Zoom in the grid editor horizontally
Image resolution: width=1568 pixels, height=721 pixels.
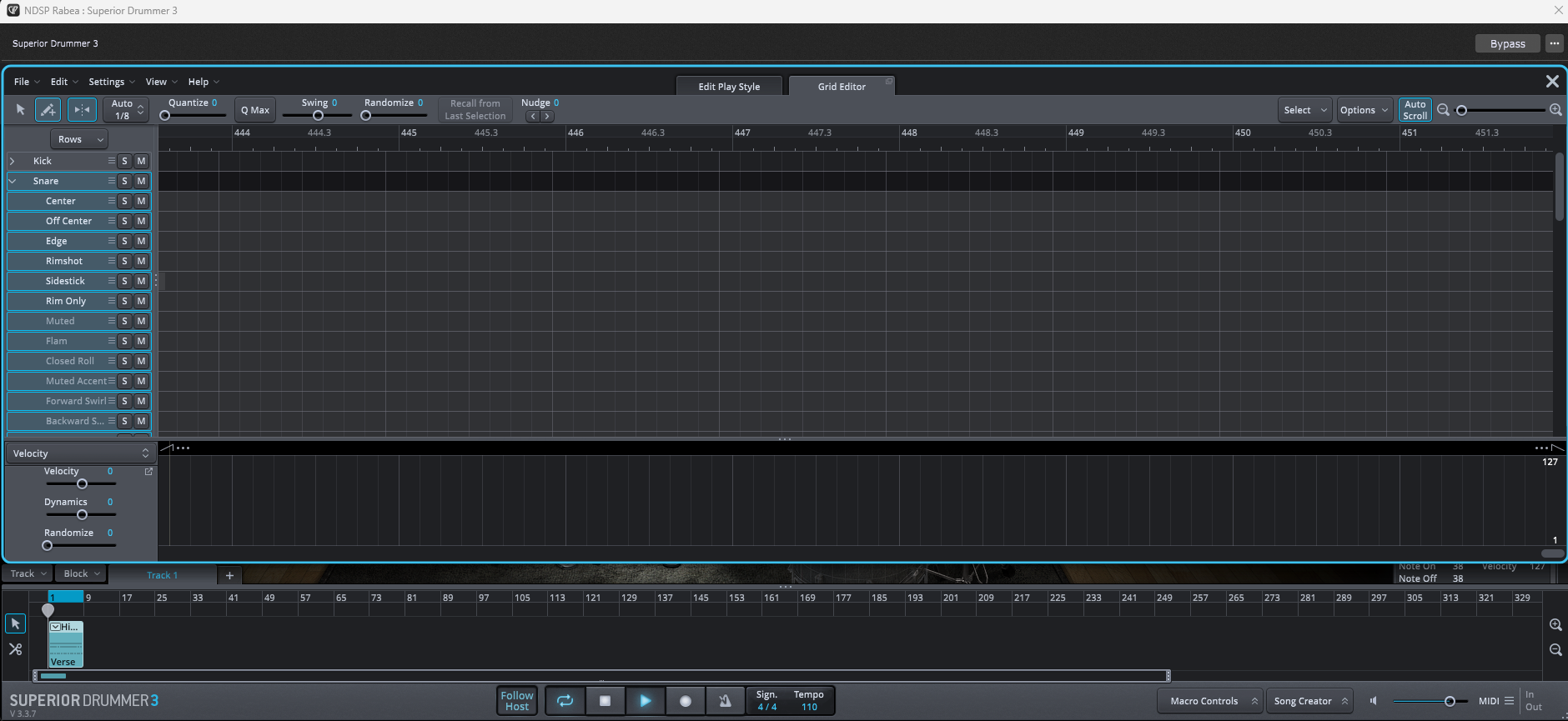(1555, 110)
